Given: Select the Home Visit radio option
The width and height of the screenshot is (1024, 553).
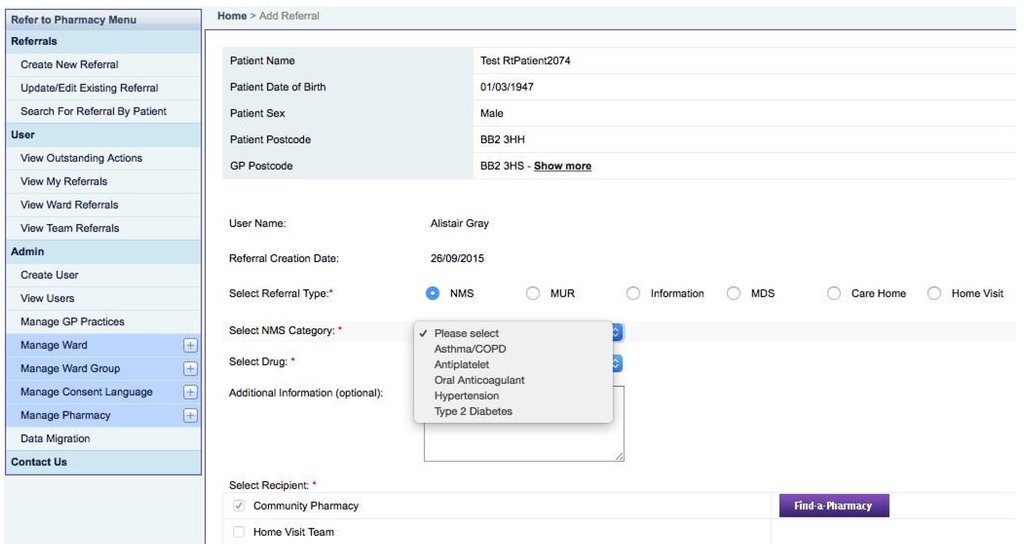Looking at the screenshot, I should 934,293.
